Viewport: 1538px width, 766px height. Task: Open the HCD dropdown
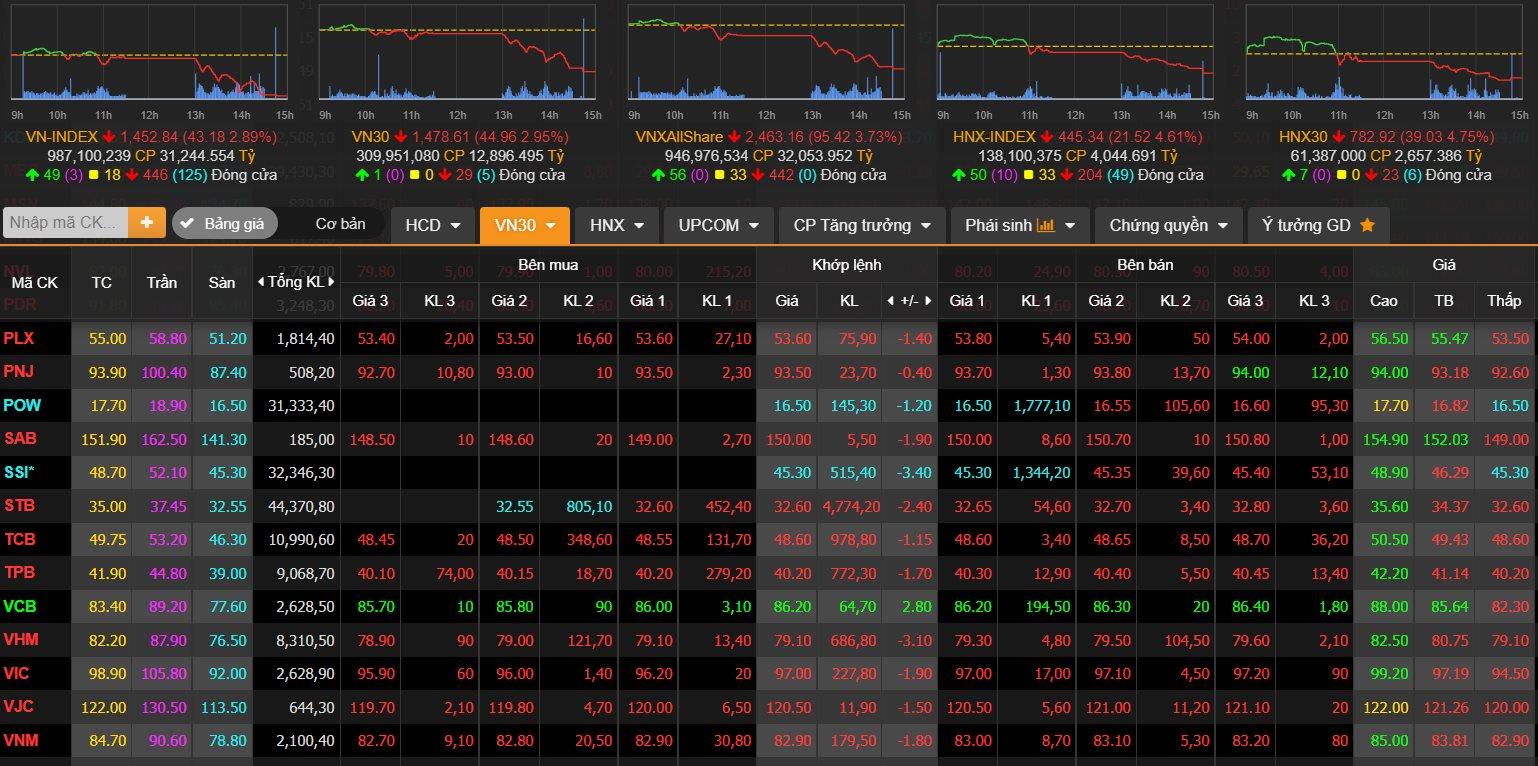tap(433, 225)
